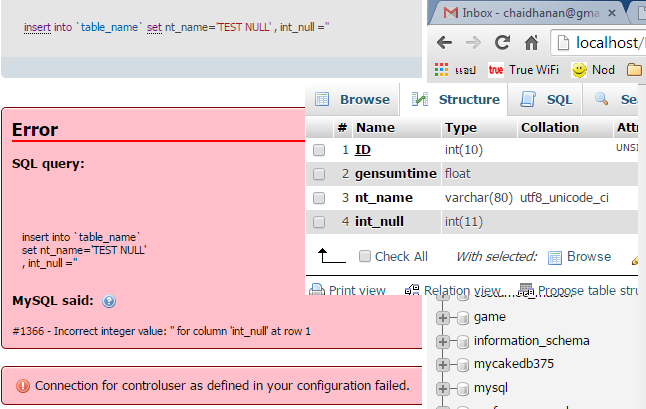Open the Nod smiley bookmark
Viewport: 646px width, 409px height.
(593, 70)
